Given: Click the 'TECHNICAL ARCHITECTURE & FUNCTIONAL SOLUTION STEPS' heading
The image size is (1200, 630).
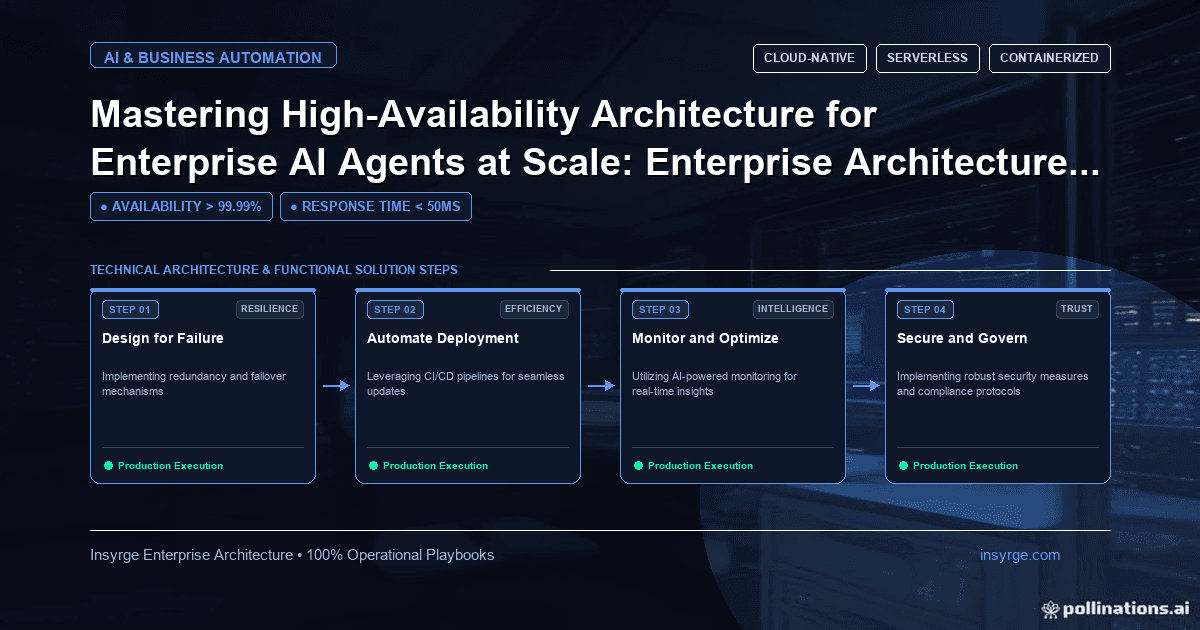Looking at the screenshot, I should tap(274, 270).
